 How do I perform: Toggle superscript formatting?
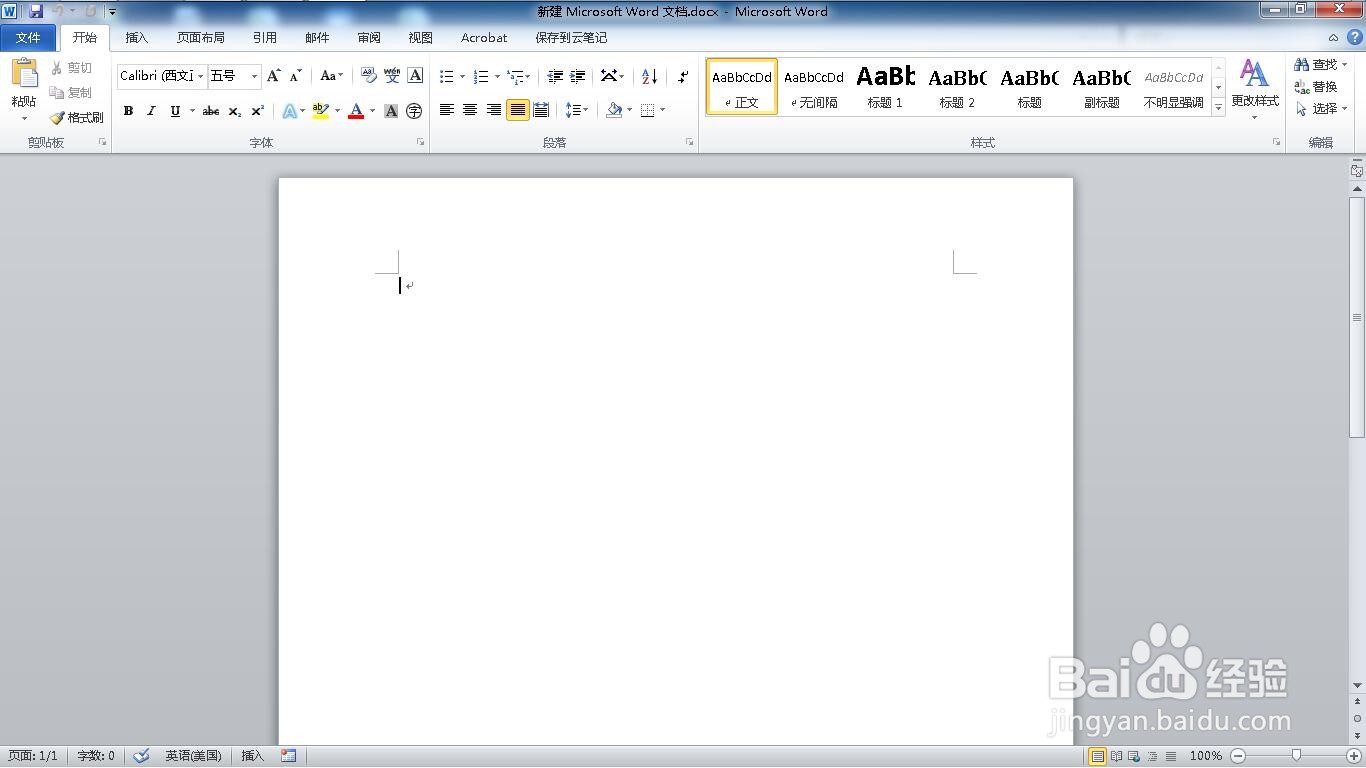(257, 111)
